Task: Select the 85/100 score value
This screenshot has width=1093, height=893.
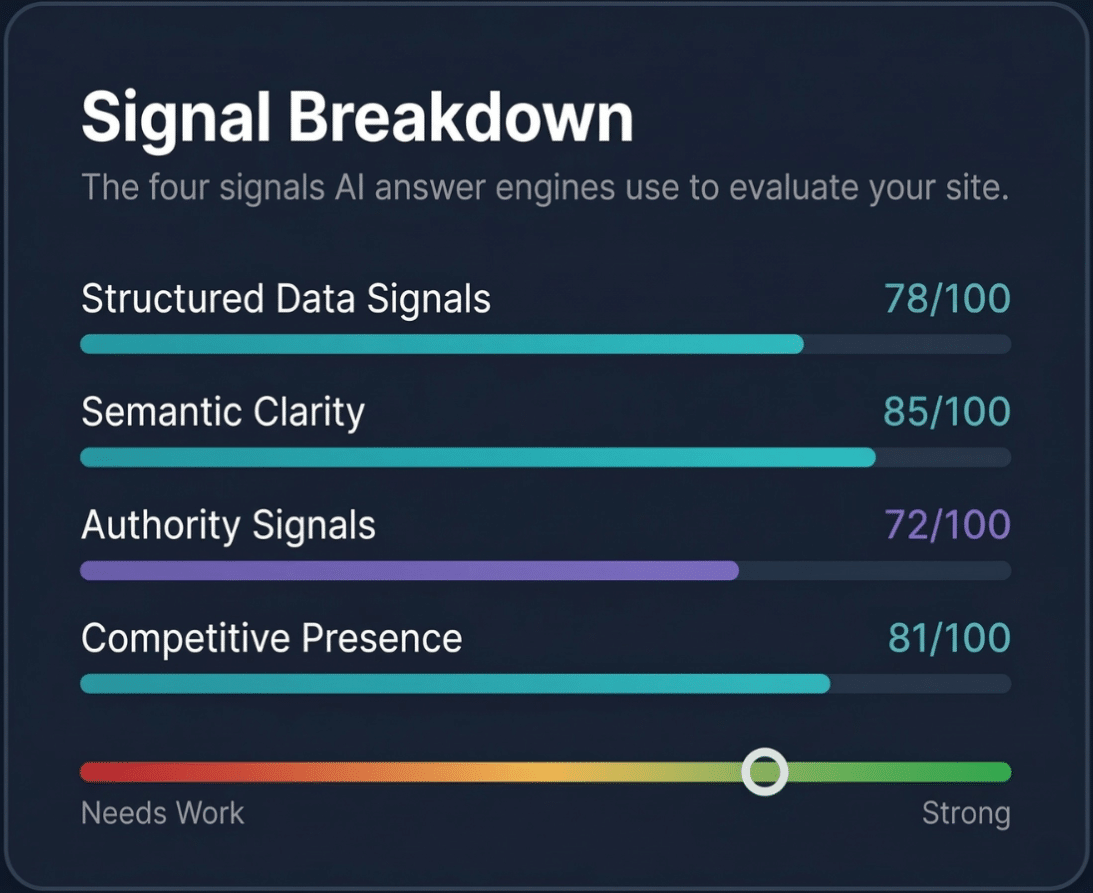Action: point(947,411)
